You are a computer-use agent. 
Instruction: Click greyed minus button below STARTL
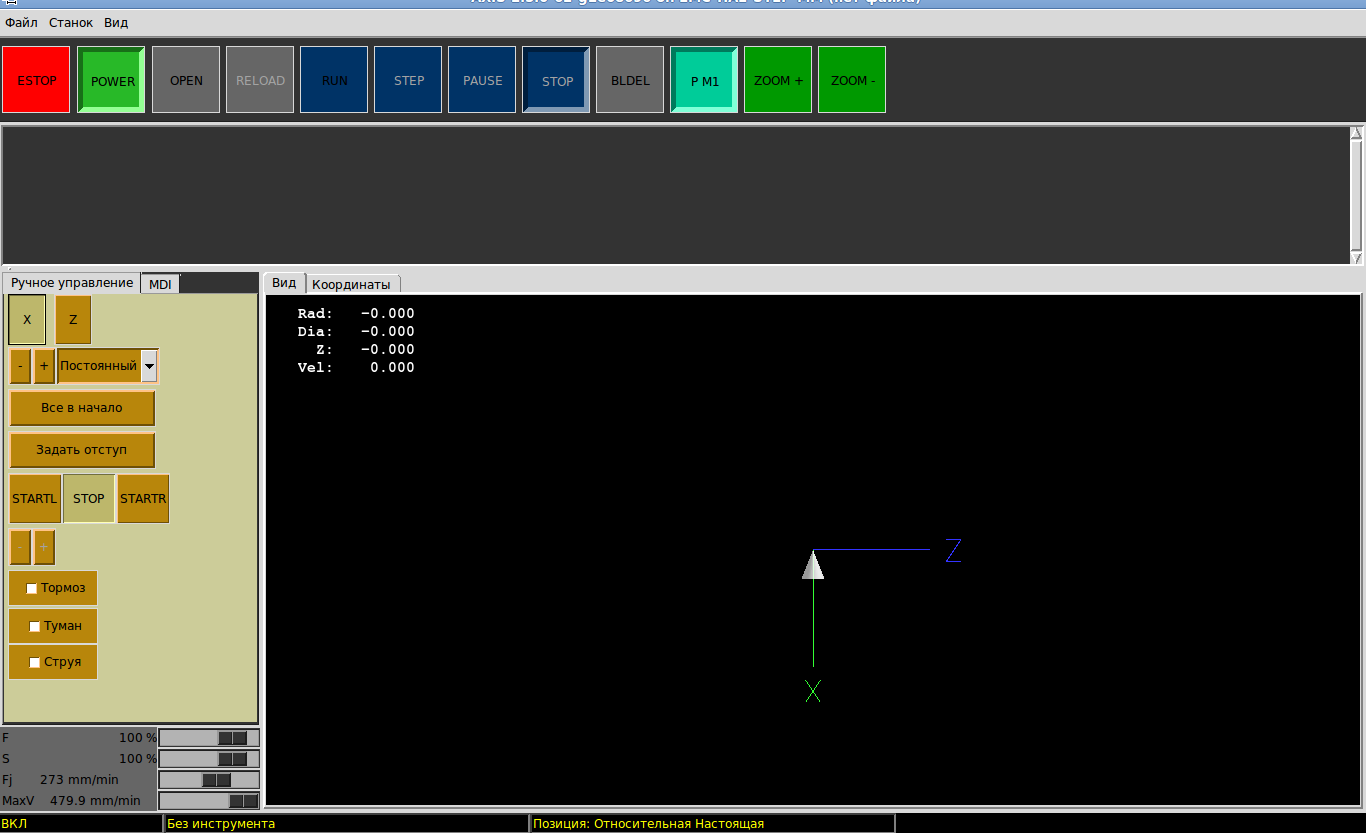[x=20, y=547]
